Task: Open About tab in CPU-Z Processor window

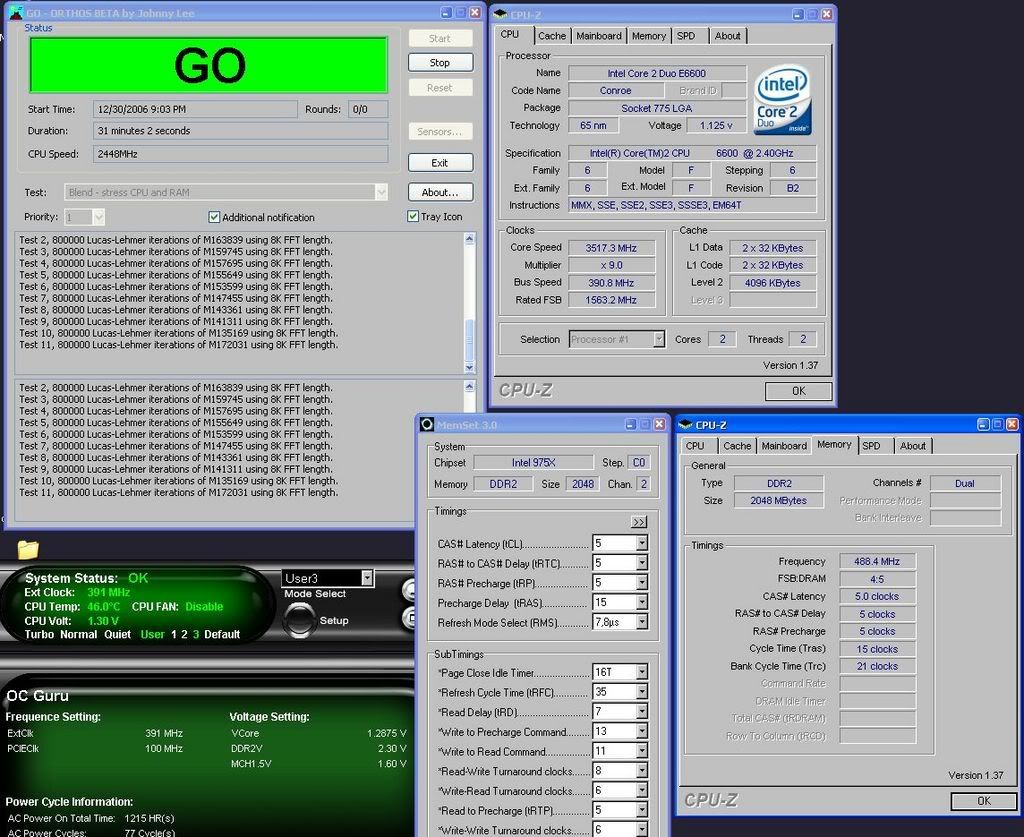Action: [x=727, y=36]
